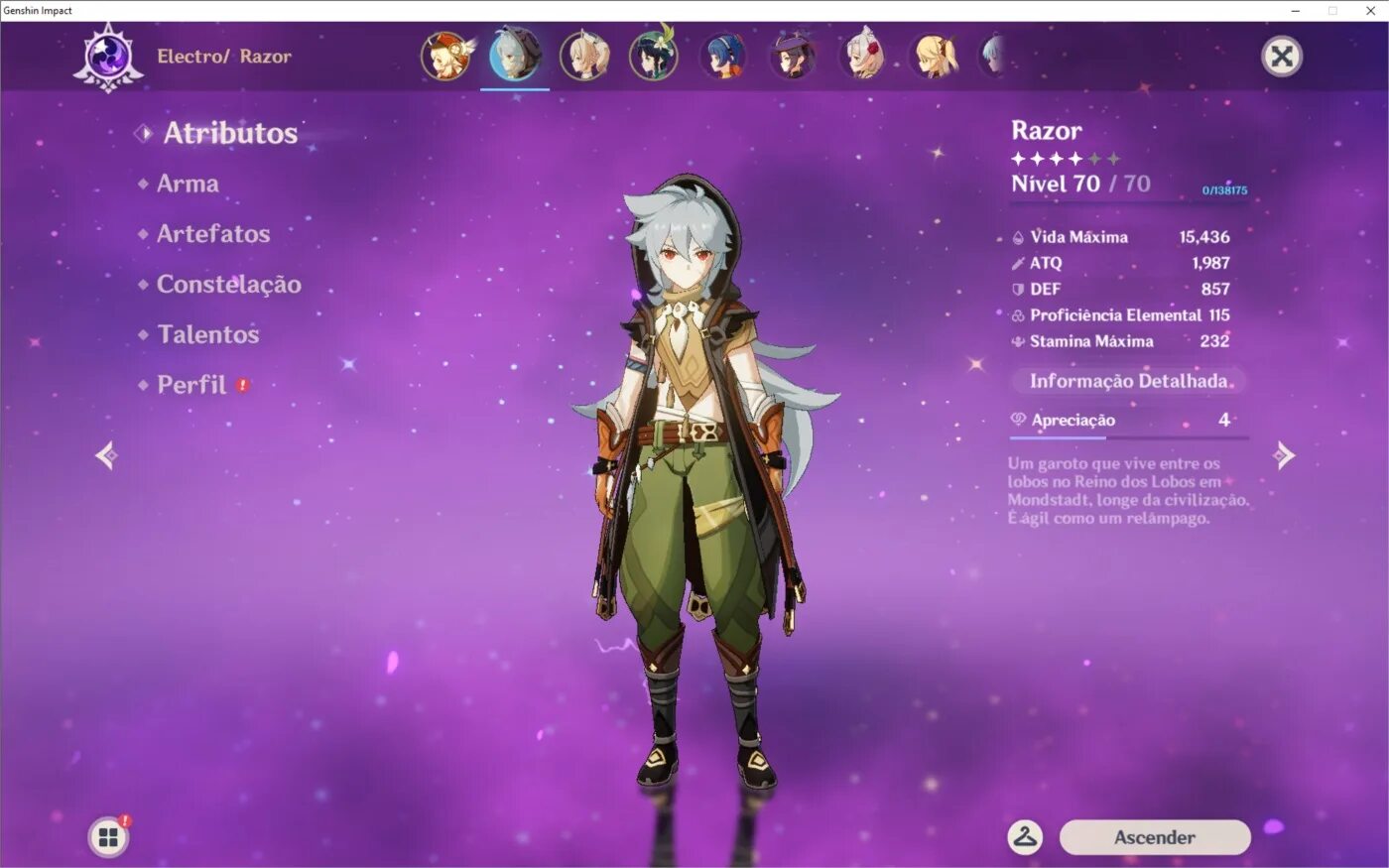Click the Ascender button
The image size is (1389, 868).
pos(1155,837)
